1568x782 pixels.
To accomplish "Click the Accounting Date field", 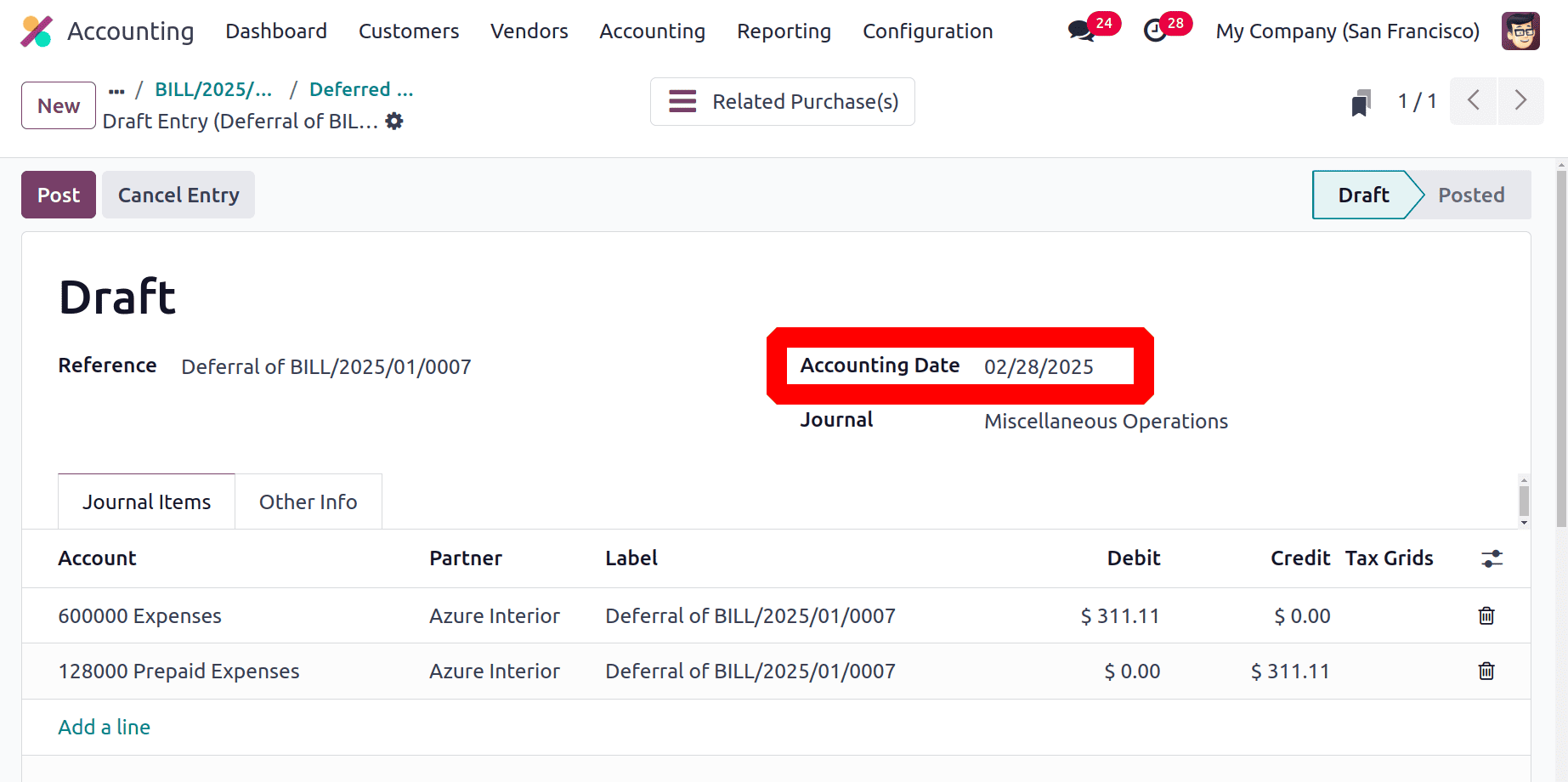I will pos(1039,366).
